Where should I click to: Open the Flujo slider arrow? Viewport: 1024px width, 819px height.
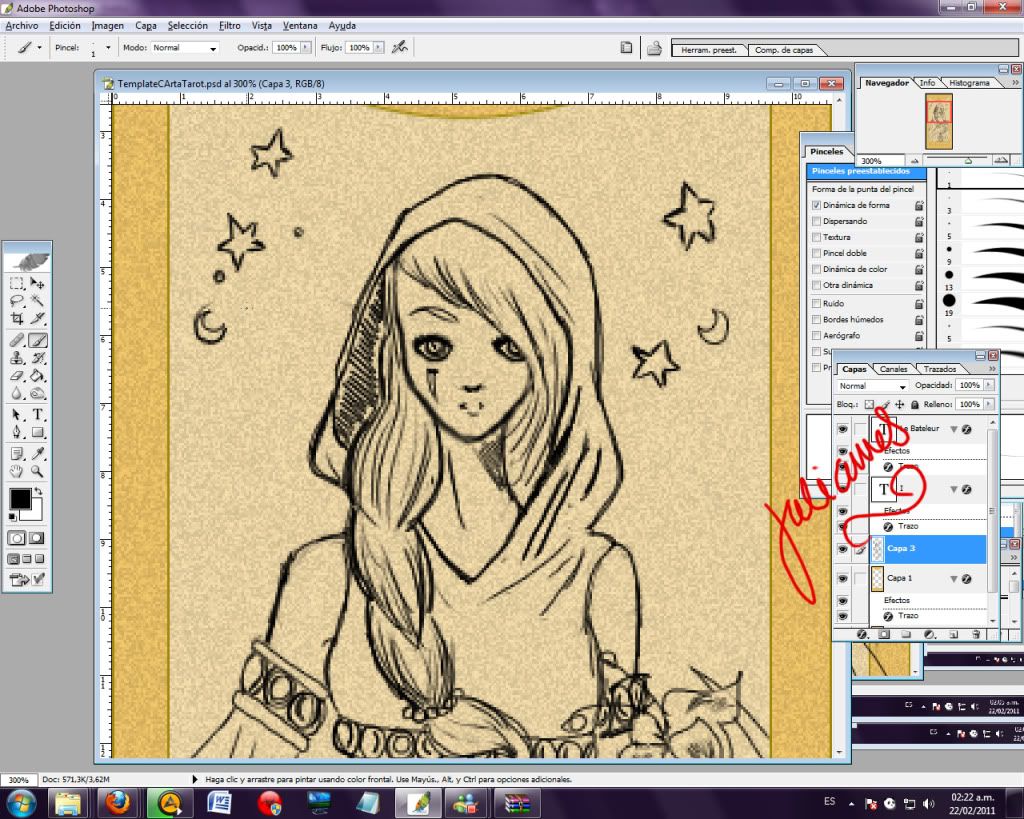coord(379,48)
